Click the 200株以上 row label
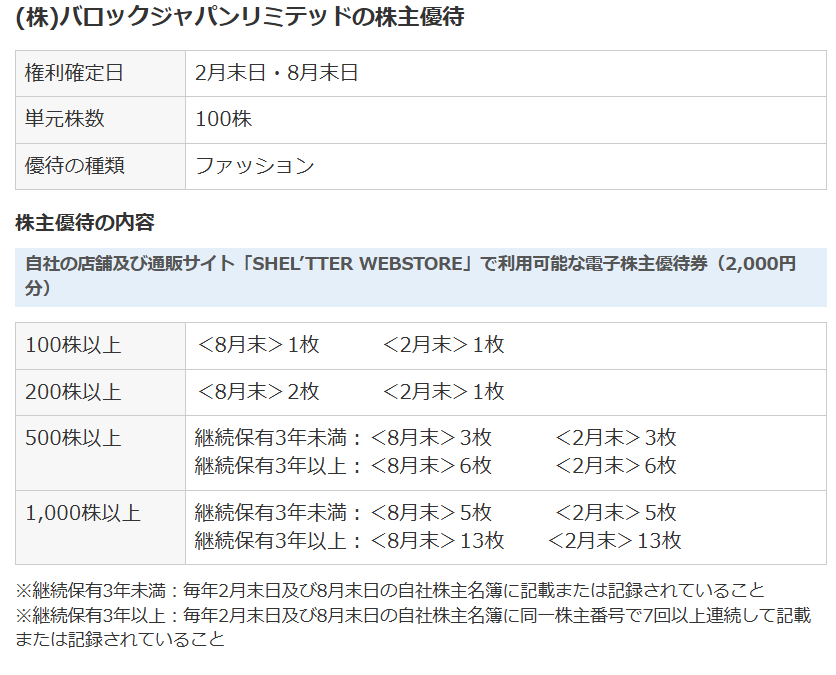 pos(73,392)
